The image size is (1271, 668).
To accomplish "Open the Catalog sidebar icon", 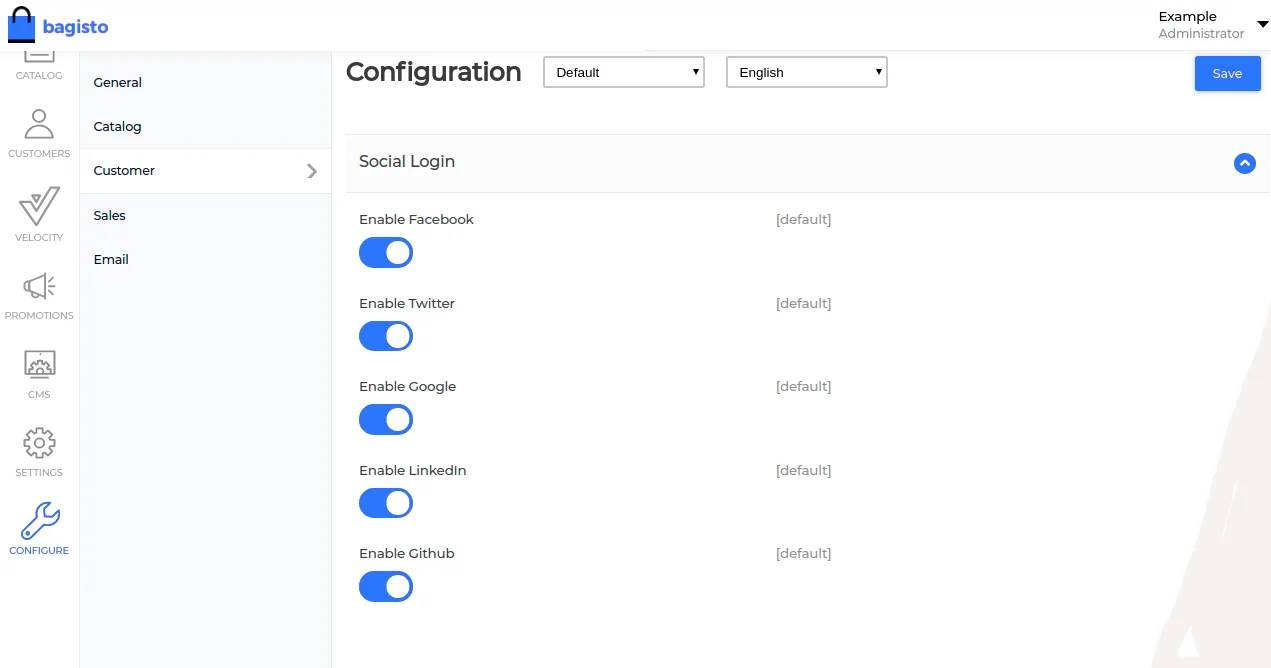I will coord(39,65).
